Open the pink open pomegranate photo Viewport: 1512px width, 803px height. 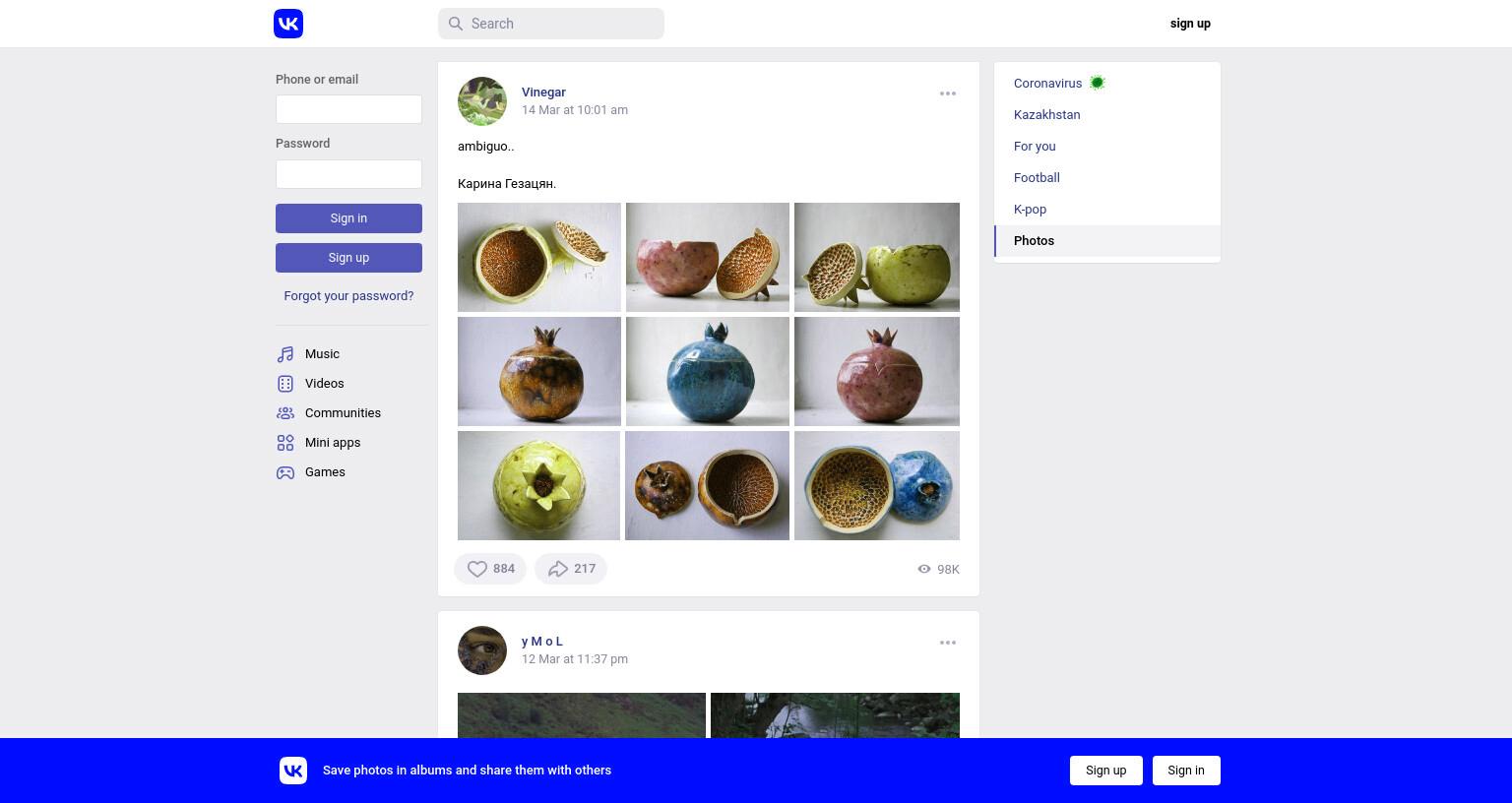click(x=708, y=257)
